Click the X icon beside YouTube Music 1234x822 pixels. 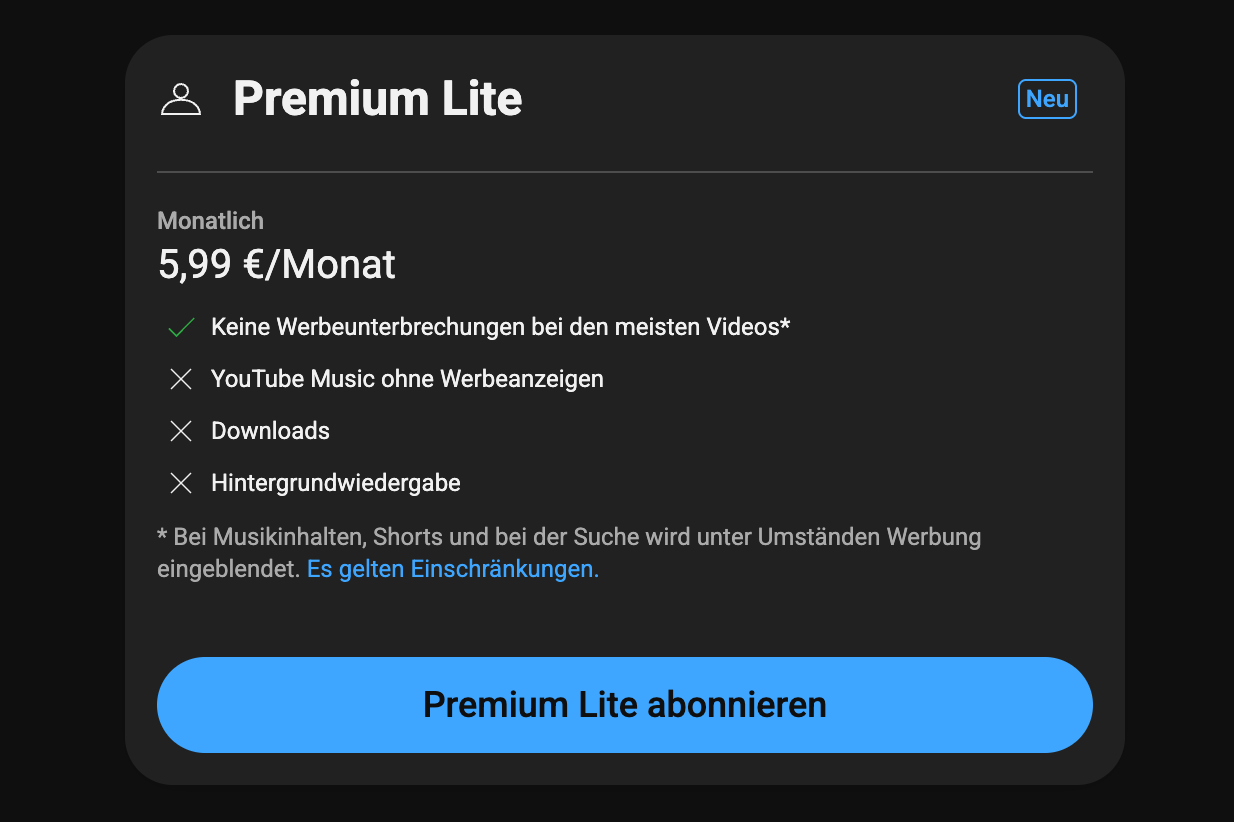(x=181, y=379)
